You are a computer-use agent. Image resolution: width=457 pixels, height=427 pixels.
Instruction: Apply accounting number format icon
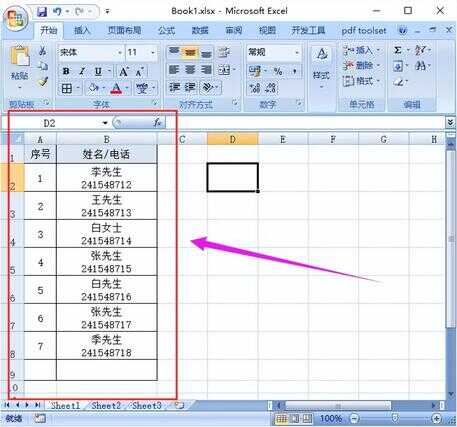(255, 71)
